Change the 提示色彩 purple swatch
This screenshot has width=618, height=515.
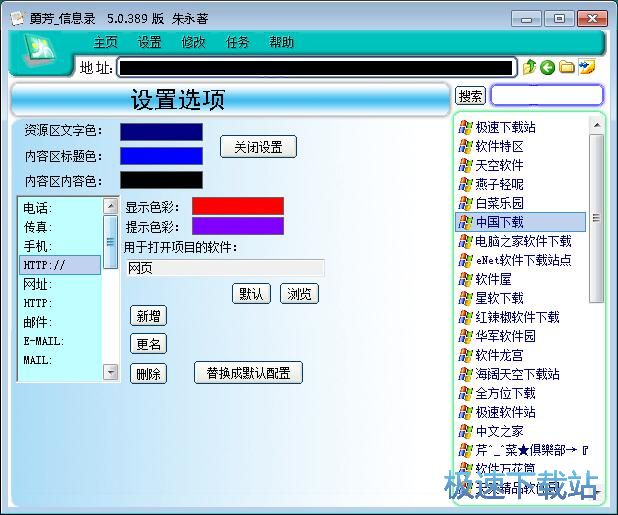tap(238, 226)
